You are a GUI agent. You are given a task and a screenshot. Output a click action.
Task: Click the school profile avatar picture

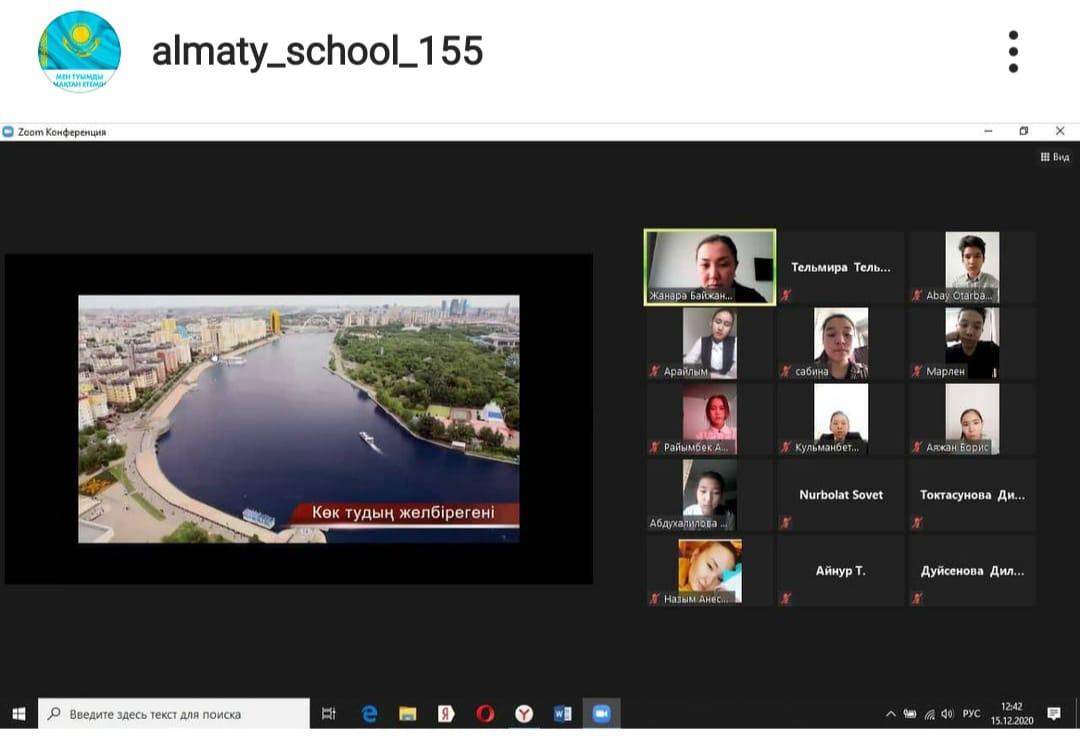(x=79, y=51)
